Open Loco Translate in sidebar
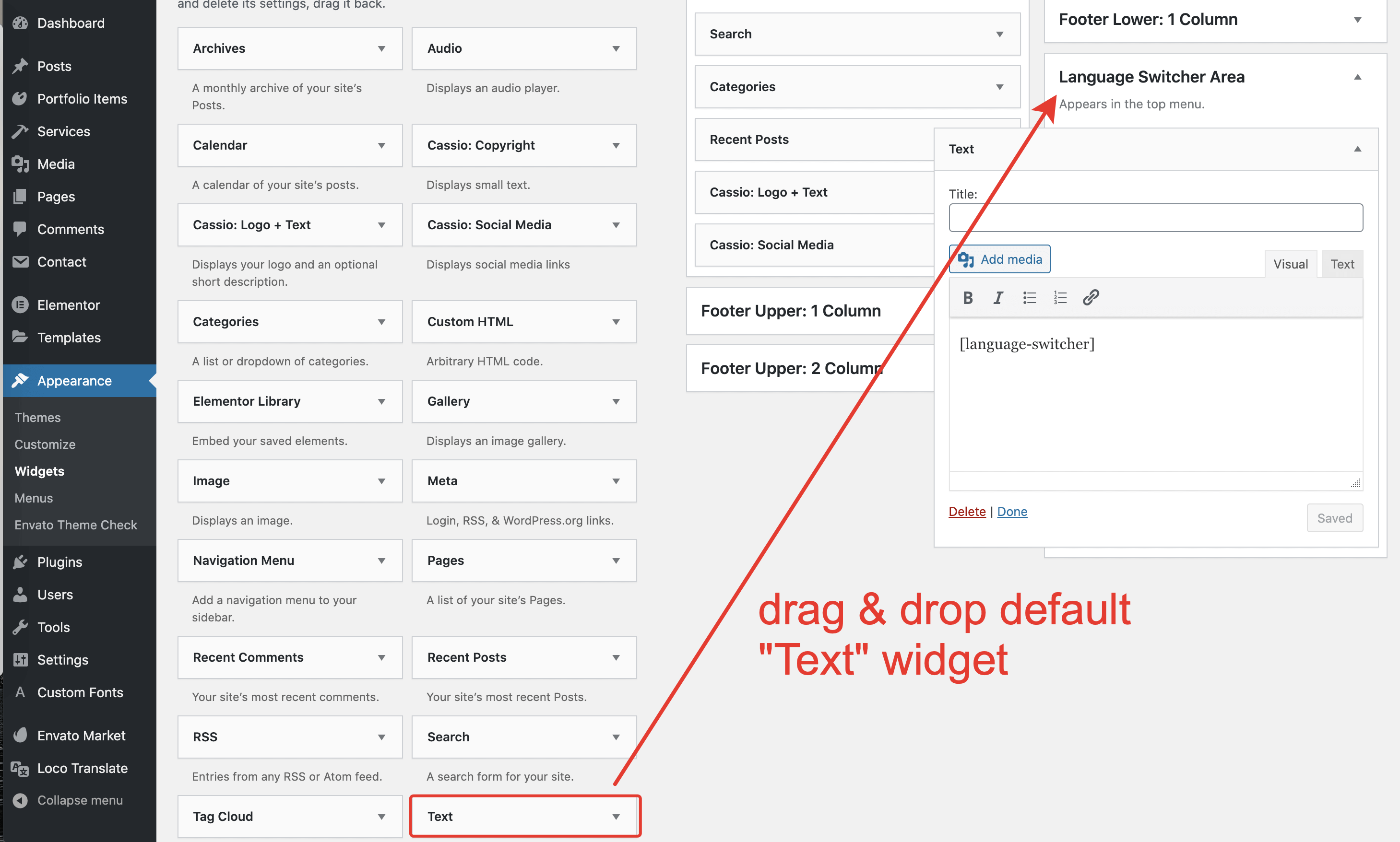The image size is (1400, 842). click(83, 768)
